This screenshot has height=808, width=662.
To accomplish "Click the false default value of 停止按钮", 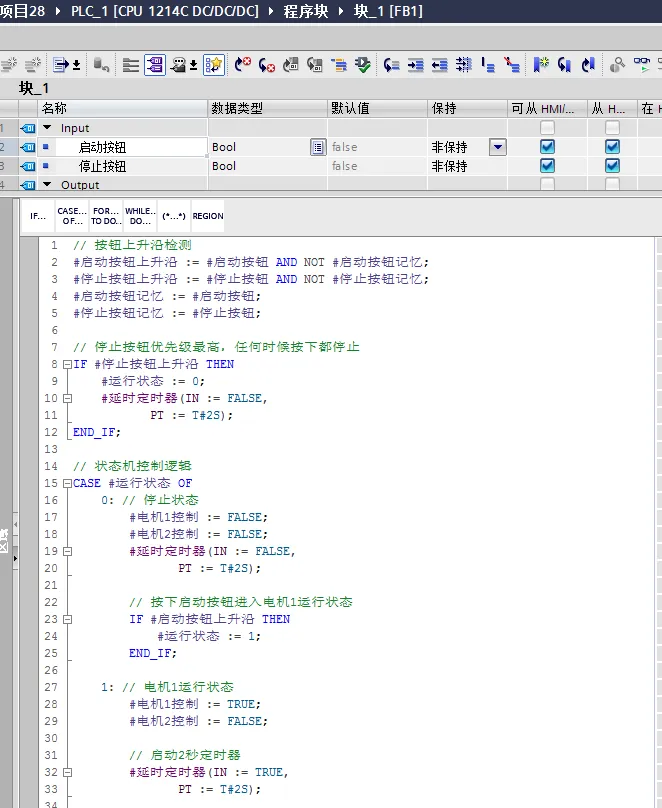I will point(345,166).
